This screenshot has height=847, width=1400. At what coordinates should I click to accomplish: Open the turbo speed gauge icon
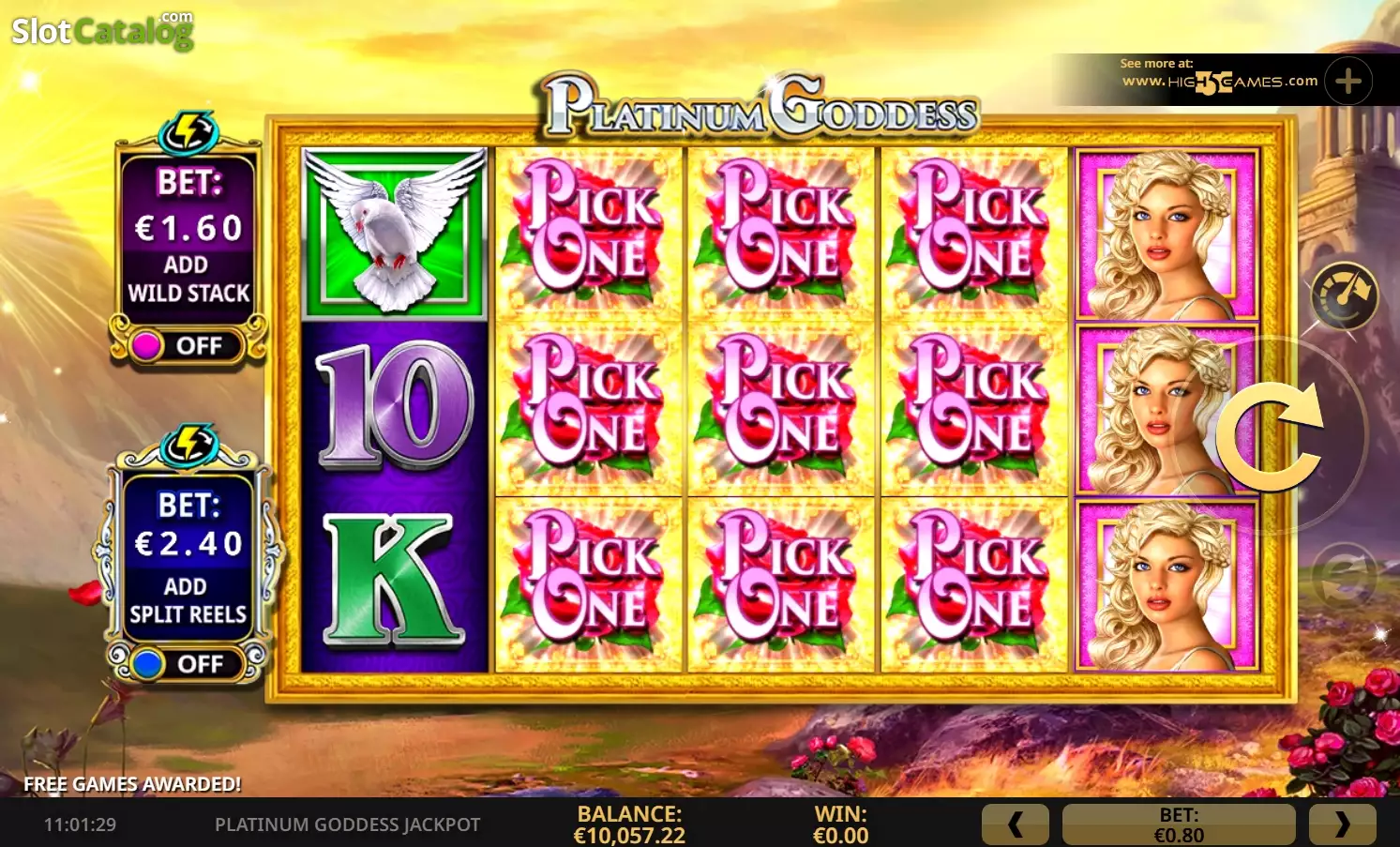1345,295
